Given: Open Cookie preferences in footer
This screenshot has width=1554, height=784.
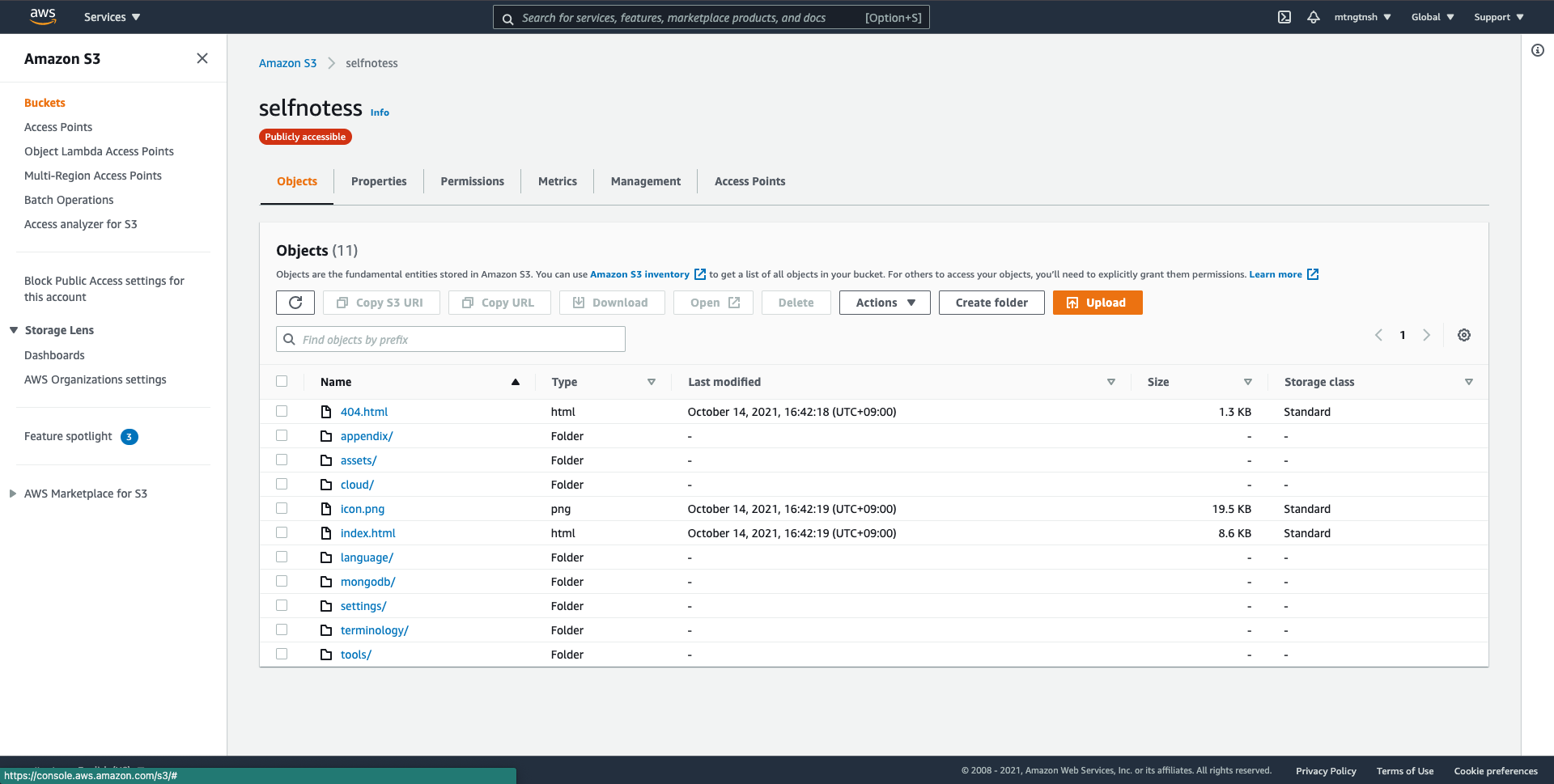Looking at the screenshot, I should point(1496,771).
